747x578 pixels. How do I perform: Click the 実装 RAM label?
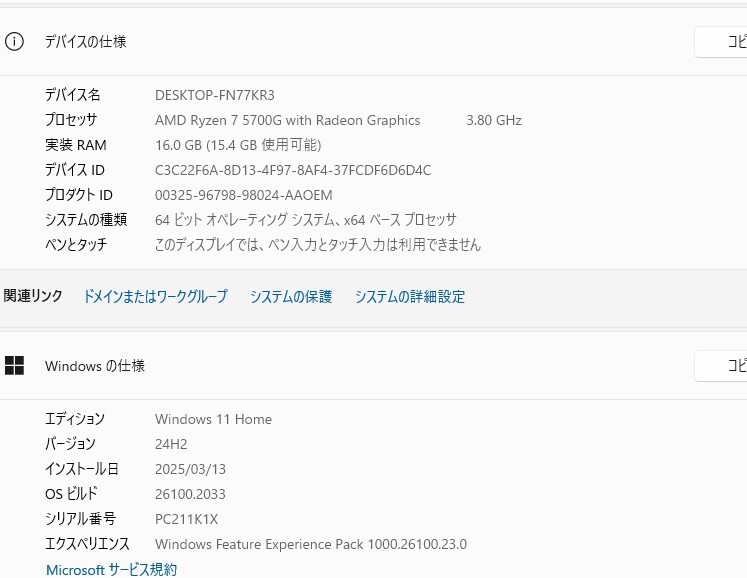(76, 145)
